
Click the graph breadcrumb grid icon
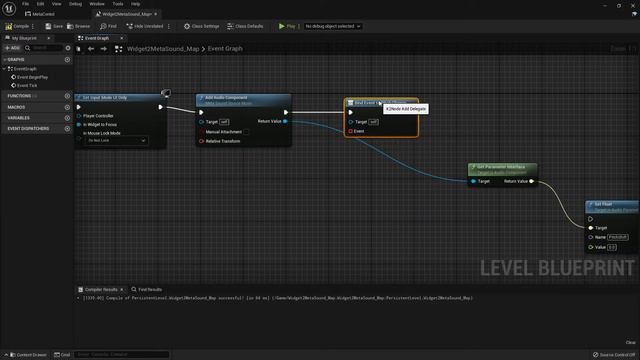tap(118, 49)
